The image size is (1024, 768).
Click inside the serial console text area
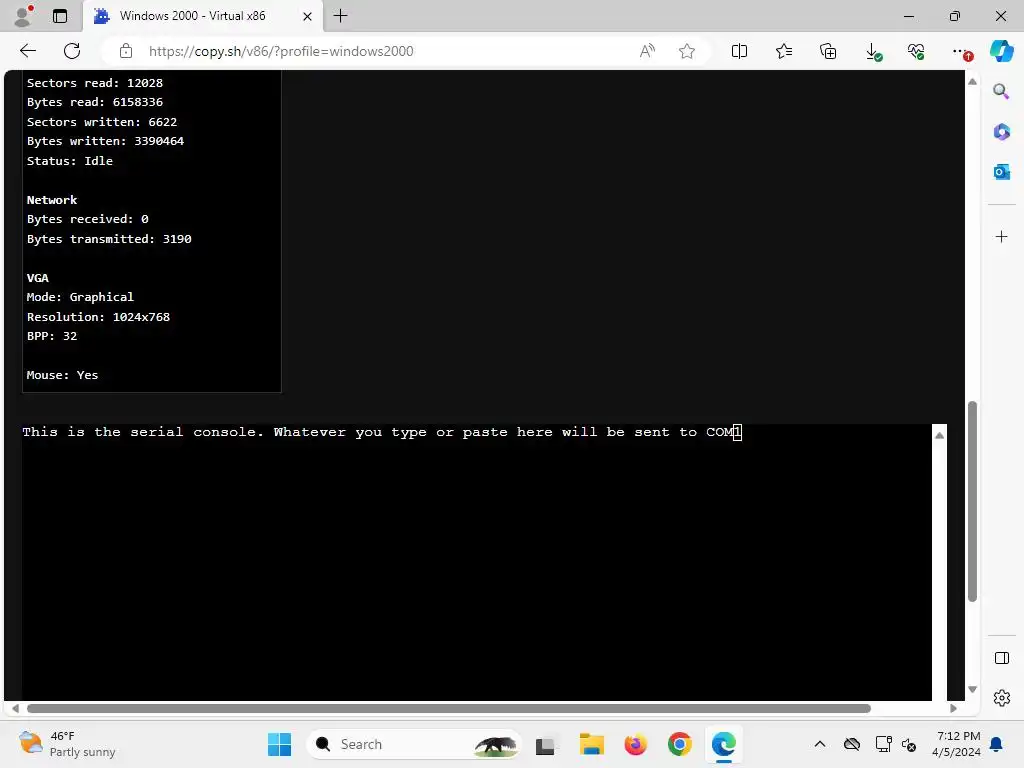coord(477,562)
